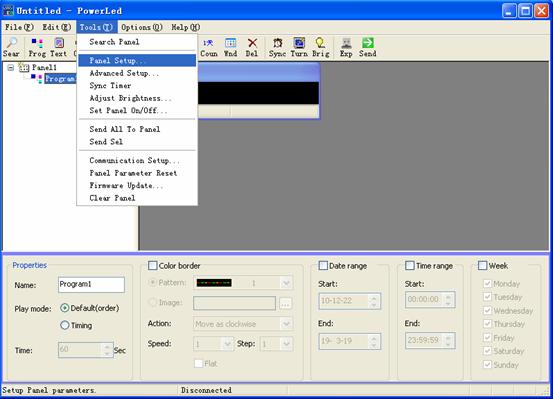Screen dimensions: 553x399
Task: Enable the Week checkbox
Action: (482, 265)
